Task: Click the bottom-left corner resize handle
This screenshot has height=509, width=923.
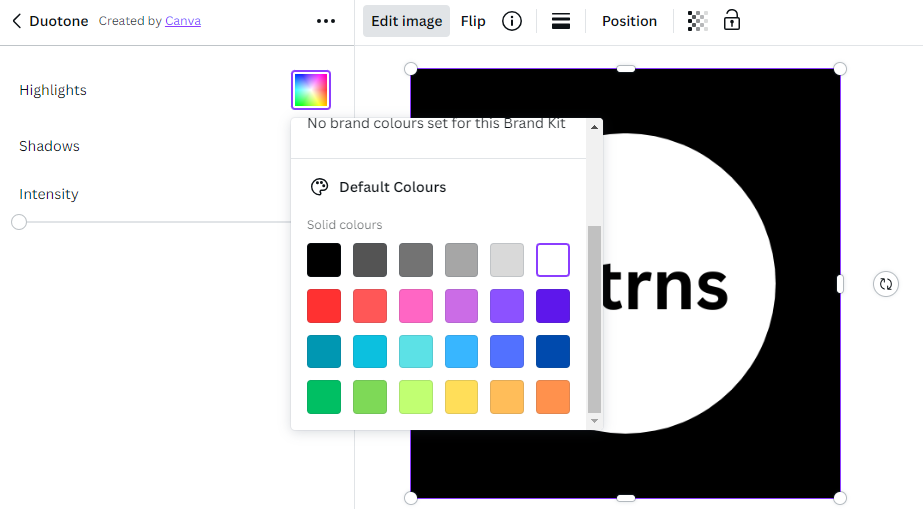Action: [411, 498]
